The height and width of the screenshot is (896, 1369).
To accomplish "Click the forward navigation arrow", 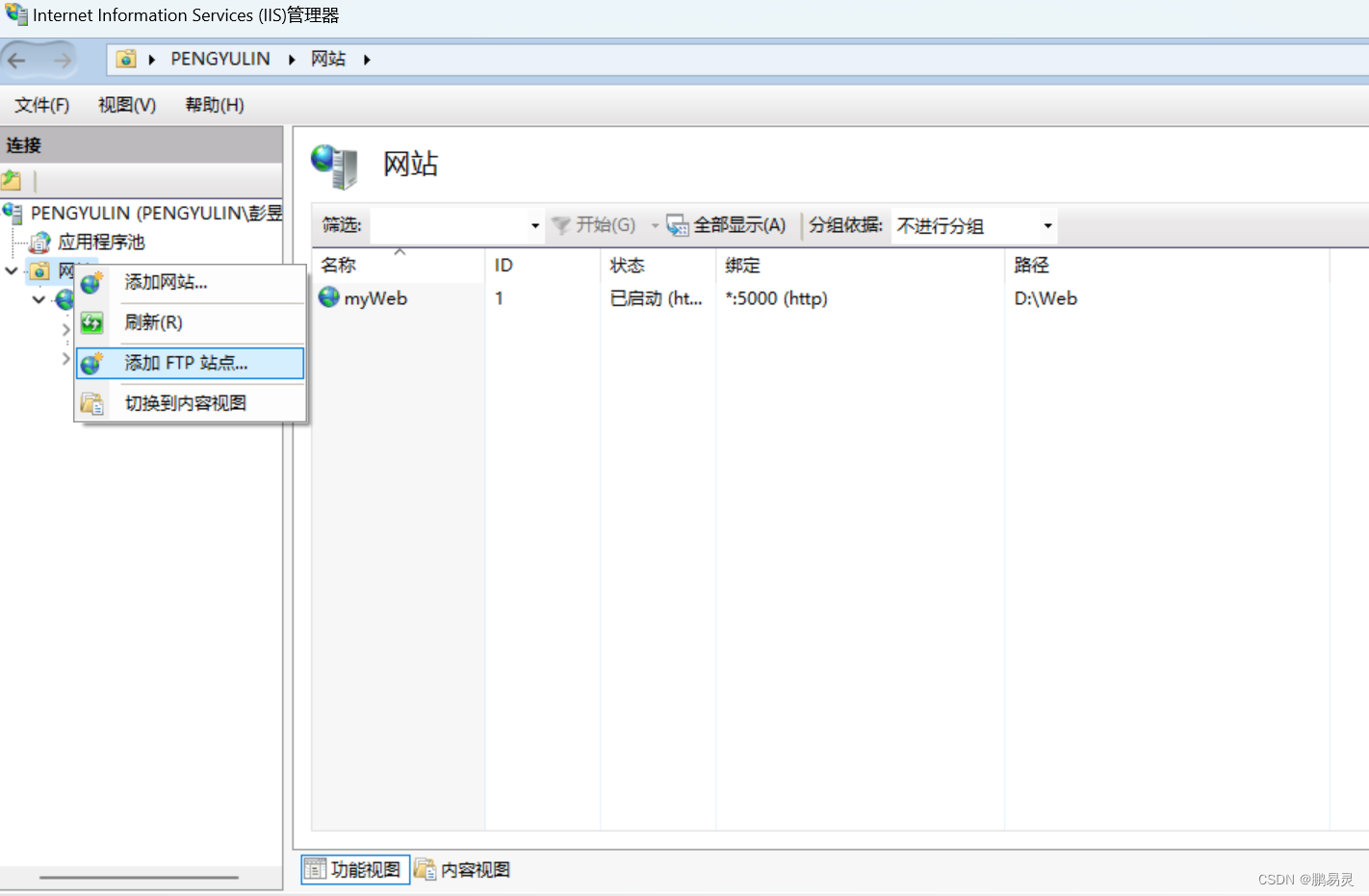I will coord(62,61).
